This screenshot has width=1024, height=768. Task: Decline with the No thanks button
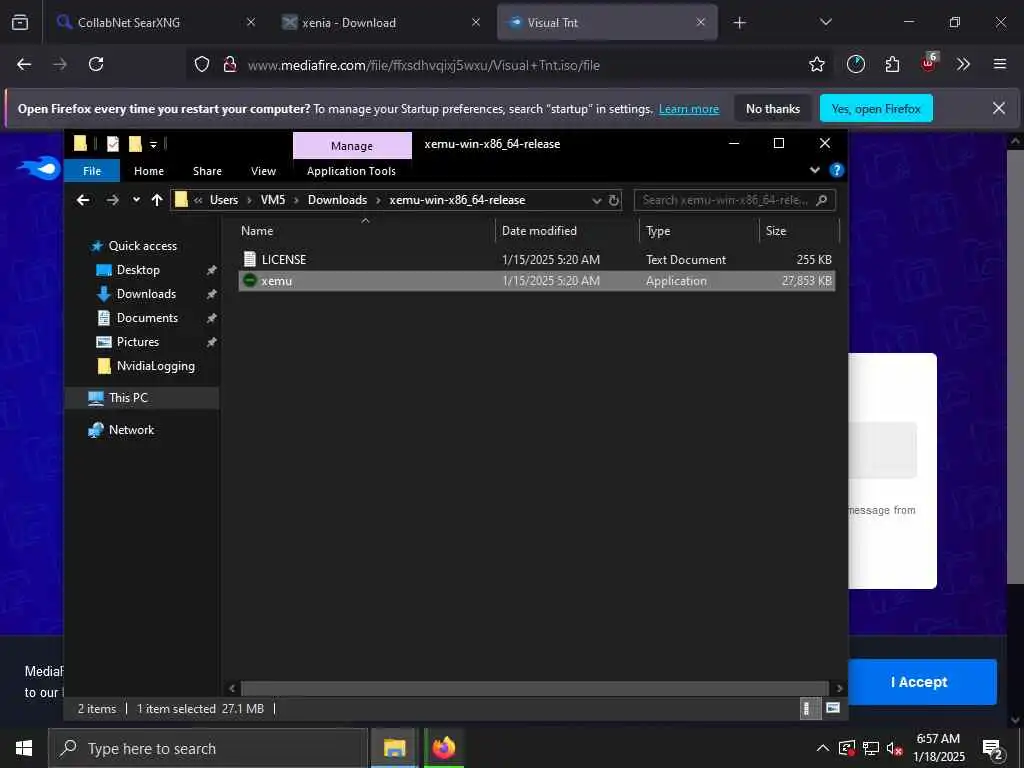click(773, 108)
